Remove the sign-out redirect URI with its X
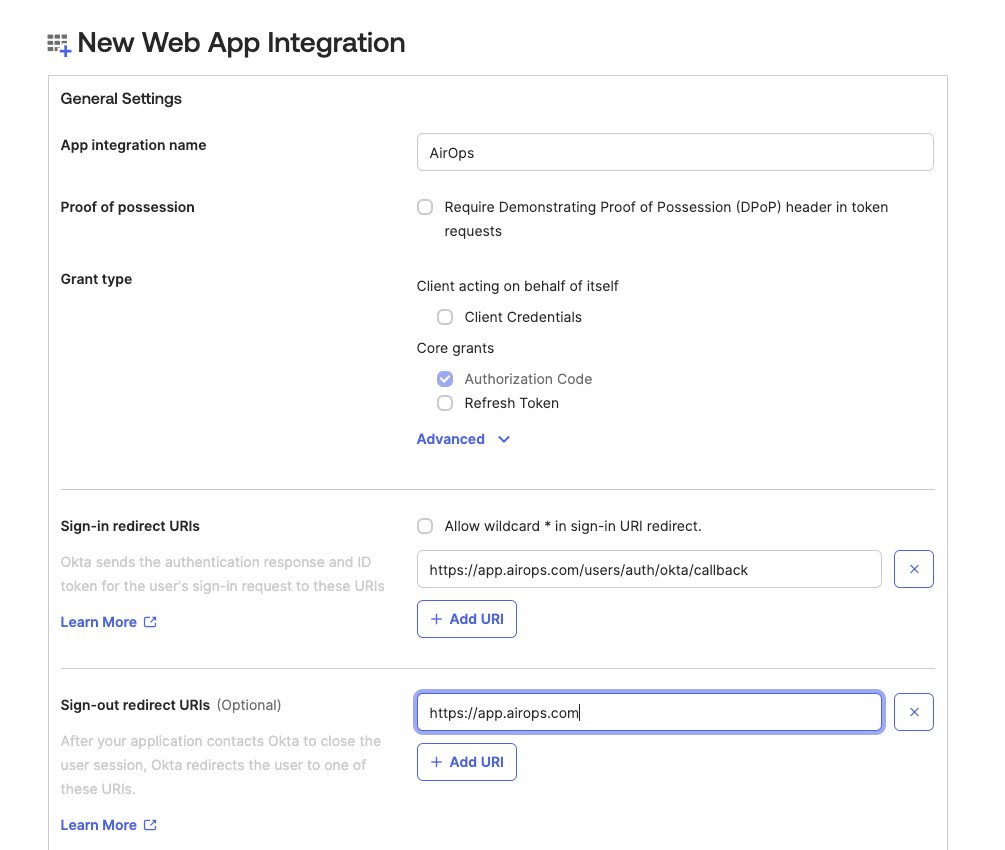1005x850 pixels. (x=914, y=712)
